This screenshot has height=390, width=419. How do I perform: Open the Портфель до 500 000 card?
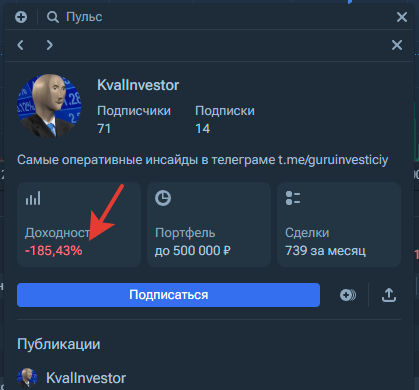[x=209, y=224]
